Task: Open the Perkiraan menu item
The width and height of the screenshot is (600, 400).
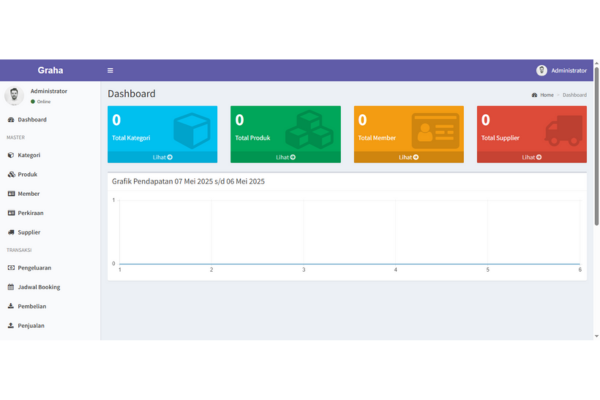Action: pos(30,213)
